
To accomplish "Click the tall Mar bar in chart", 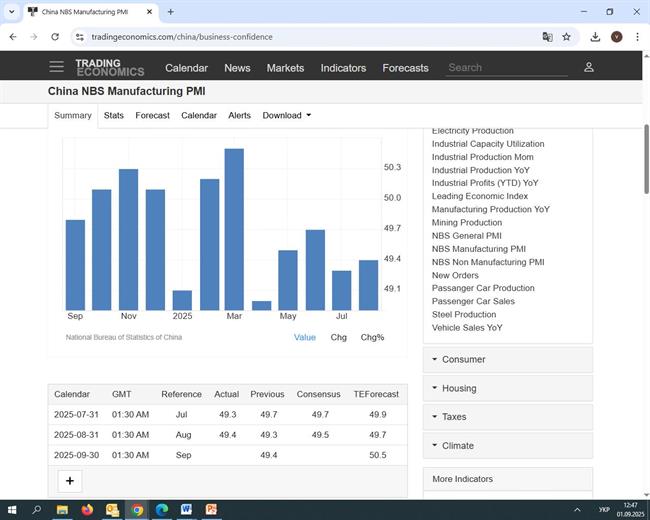I will (x=234, y=229).
